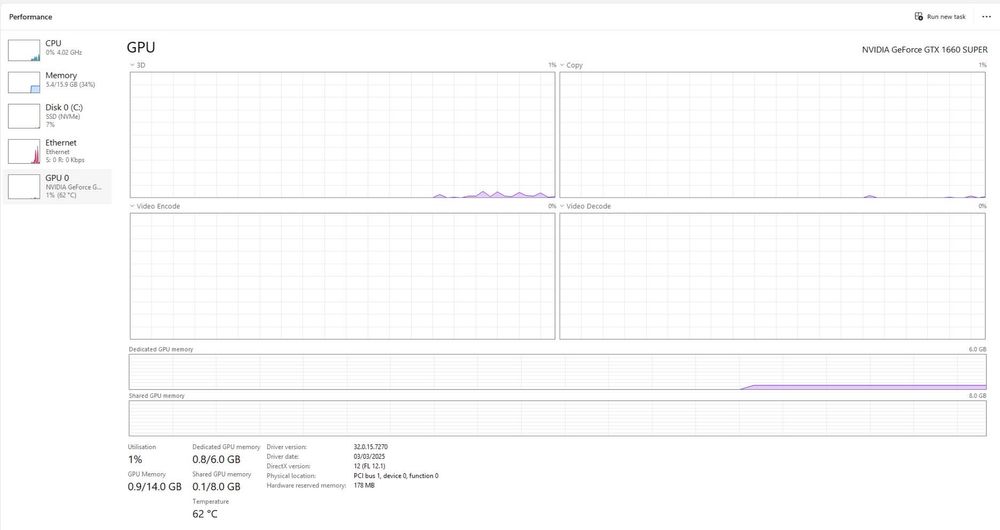Click the PCI bus 1 physical location value
Image resolution: width=1000 pixels, height=530 pixels.
(396, 476)
